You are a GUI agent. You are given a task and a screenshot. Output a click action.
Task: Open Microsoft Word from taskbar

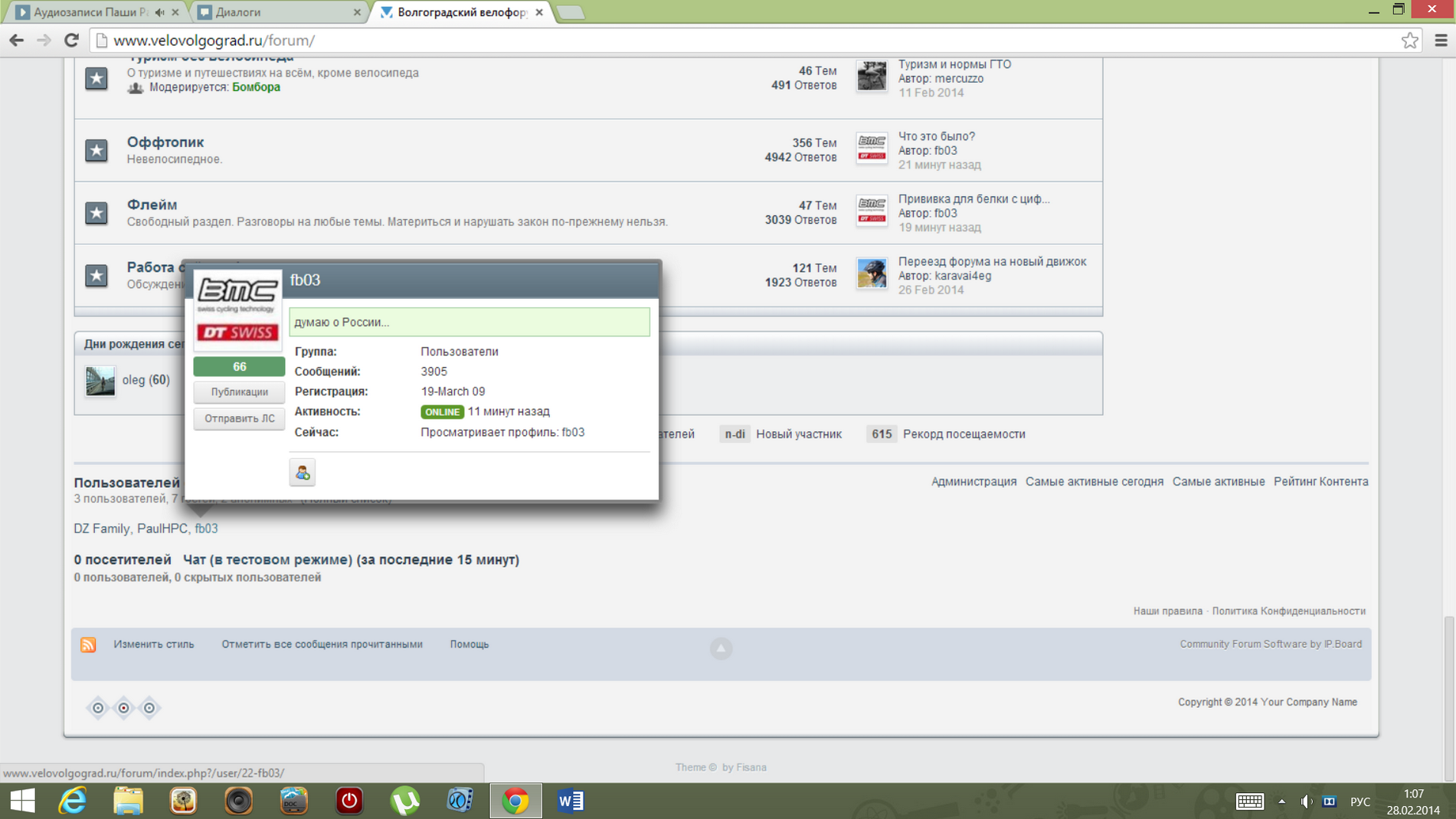[x=571, y=801]
